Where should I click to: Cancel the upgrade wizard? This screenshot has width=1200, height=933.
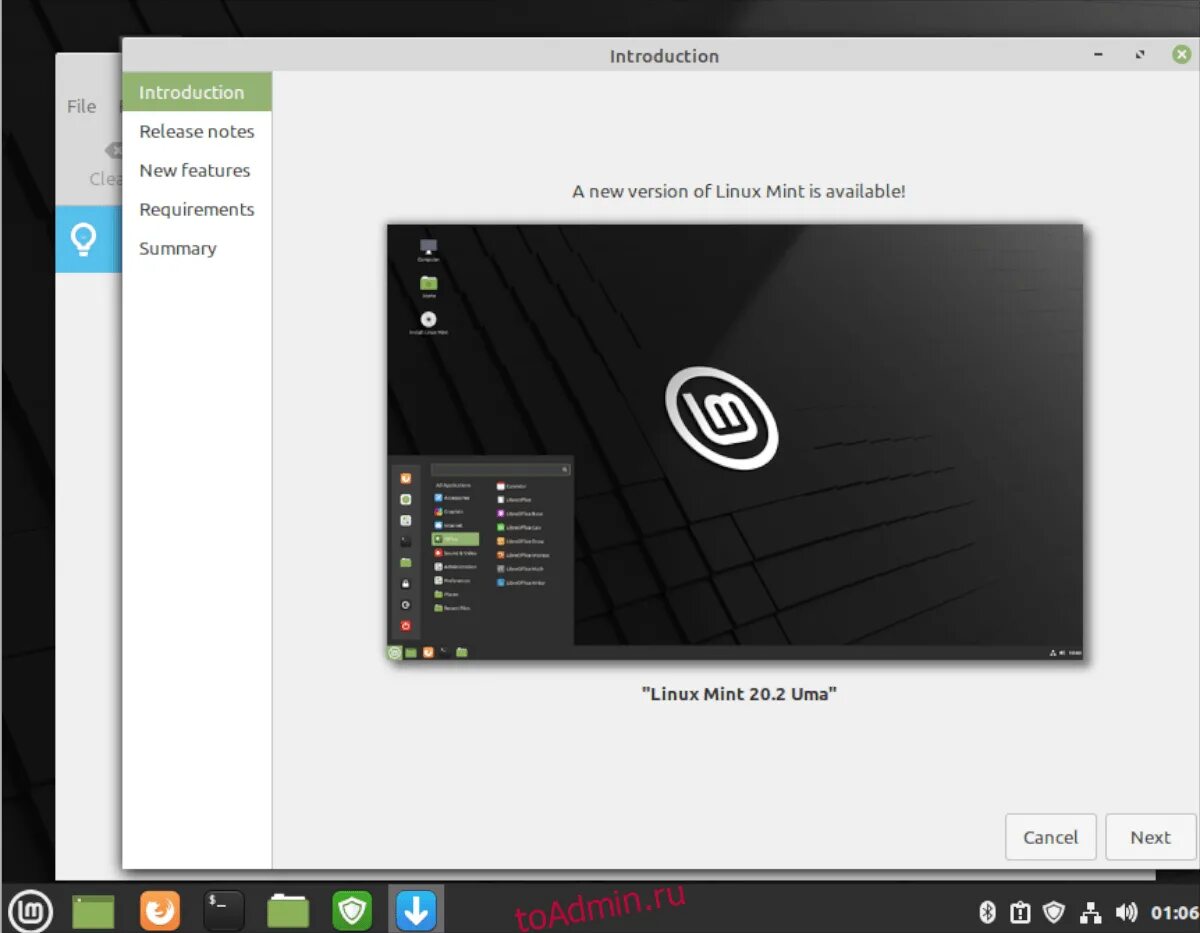pyautogui.click(x=1051, y=837)
